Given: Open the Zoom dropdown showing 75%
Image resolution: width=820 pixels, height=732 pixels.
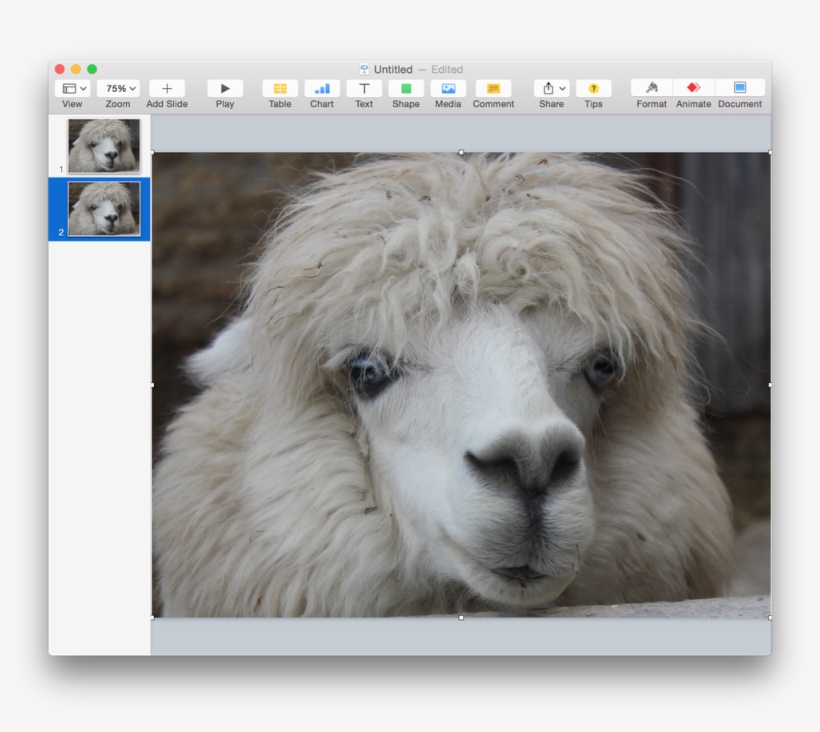Looking at the screenshot, I should pos(117,89).
